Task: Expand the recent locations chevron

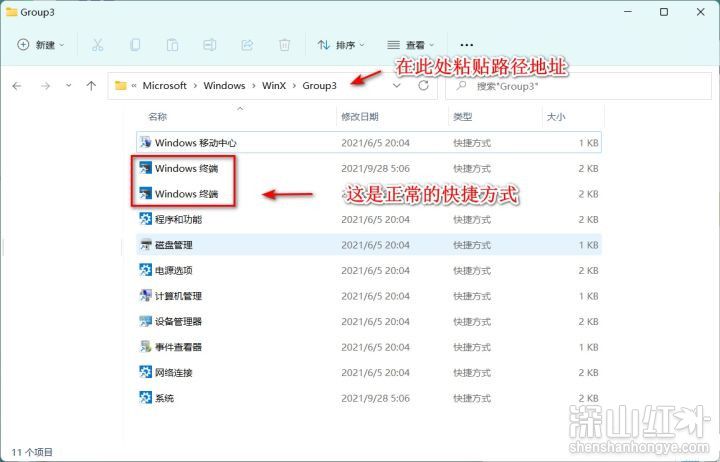Action: [x=68, y=85]
